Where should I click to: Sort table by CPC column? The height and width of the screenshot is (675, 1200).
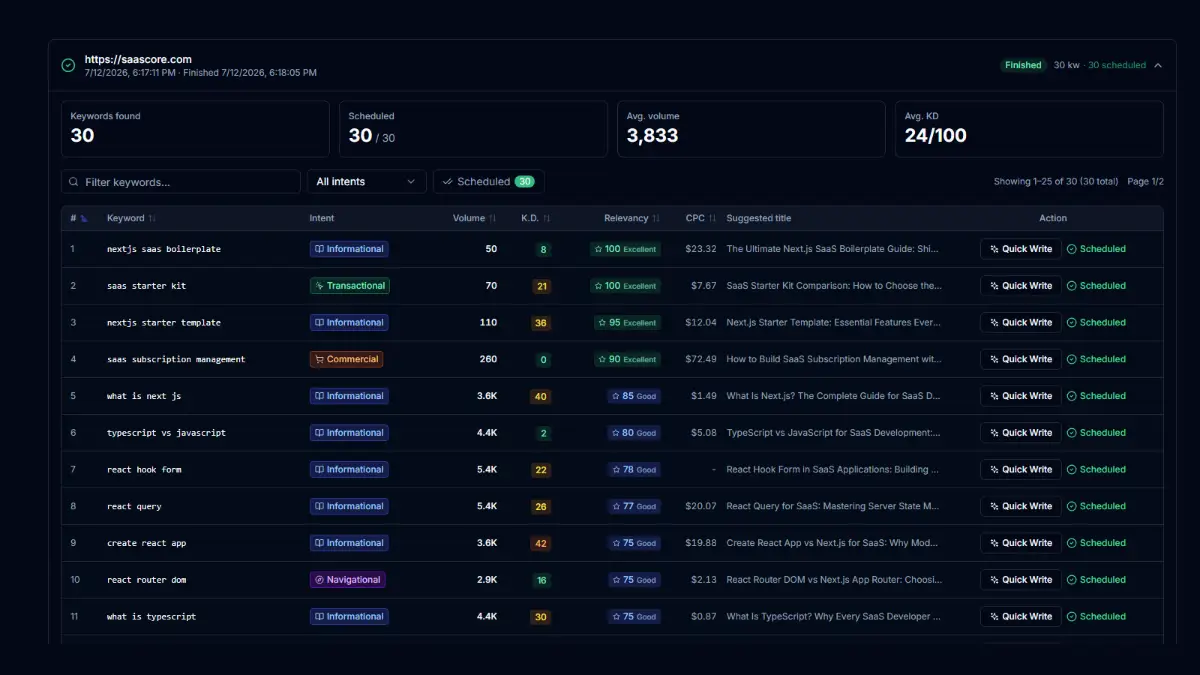click(x=701, y=218)
